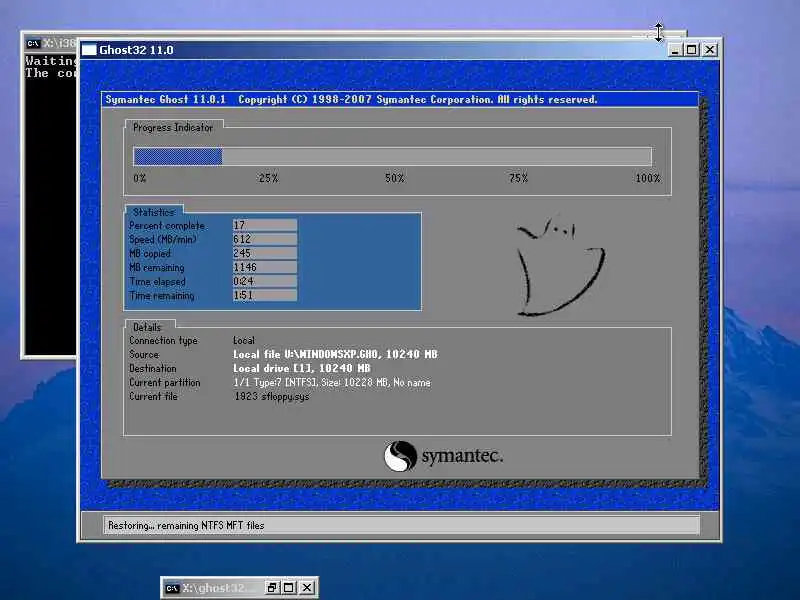The image size is (800, 600).
Task: Click the 75% progress marker label
Action: (518, 178)
